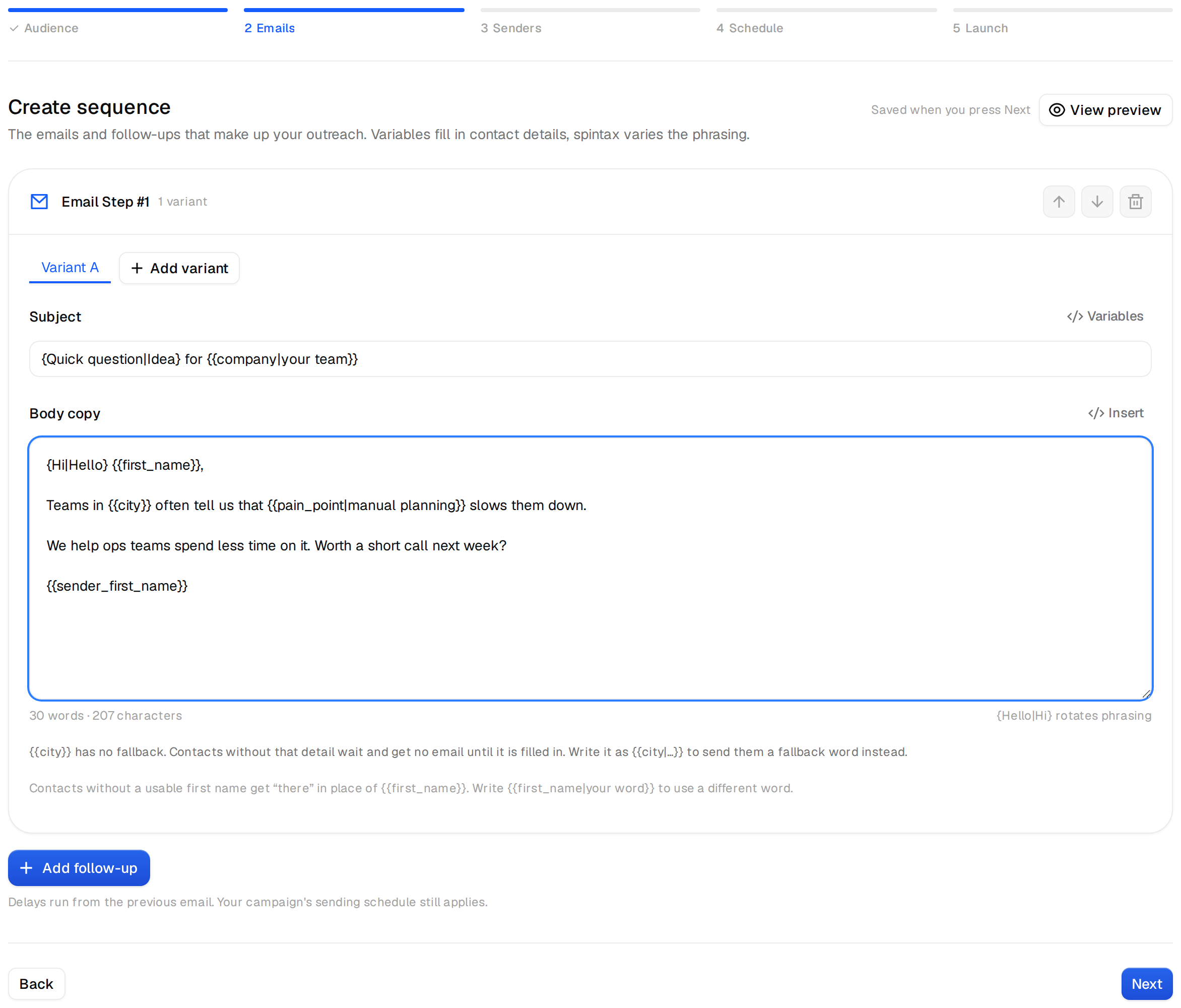
Task: Click the '30 words · 207 characters' counter
Action: [x=105, y=716]
